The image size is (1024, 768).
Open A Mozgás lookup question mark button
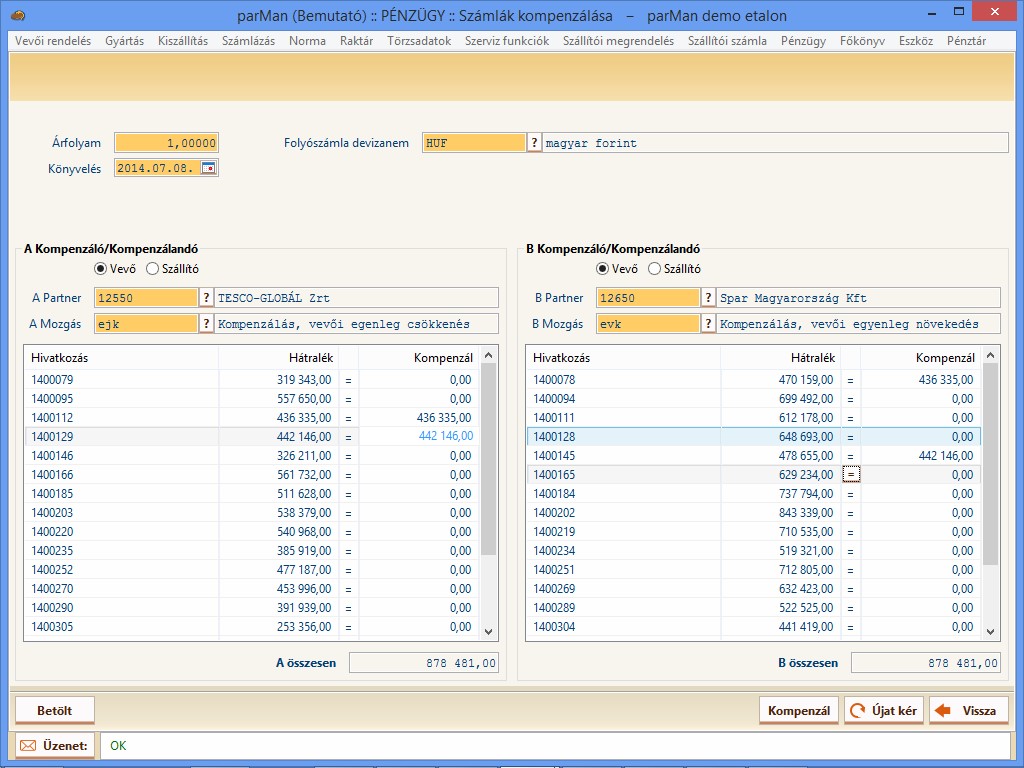(207, 324)
